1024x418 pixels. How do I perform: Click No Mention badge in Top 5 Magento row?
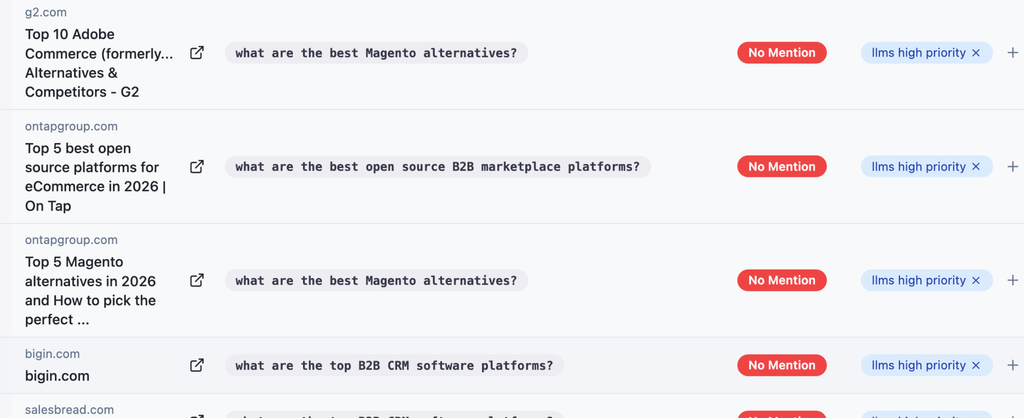pos(782,280)
